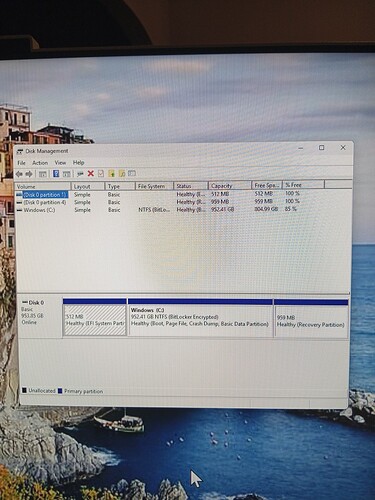Click the 512 MB capacity cell
The image size is (375, 500).
[x=220, y=194]
